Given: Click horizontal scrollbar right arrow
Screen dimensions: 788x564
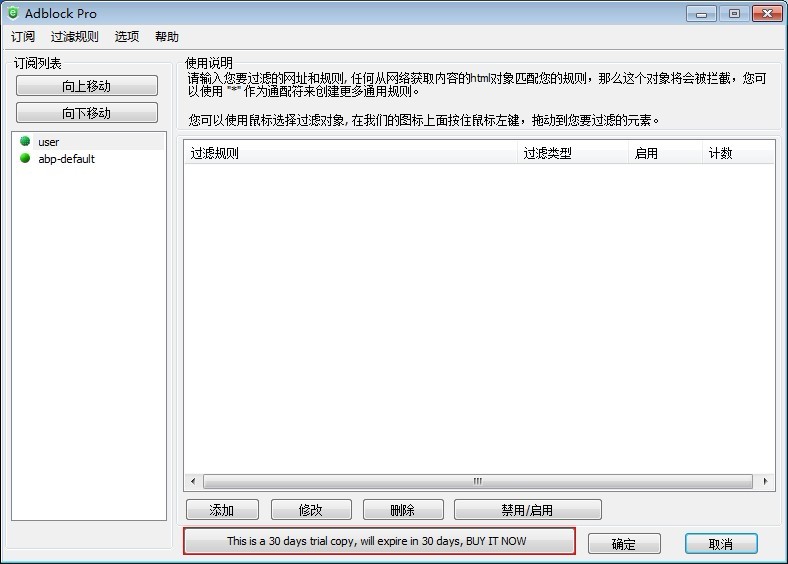Looking at the screenshot, I should pyautogui.click(x=766, y=481).
